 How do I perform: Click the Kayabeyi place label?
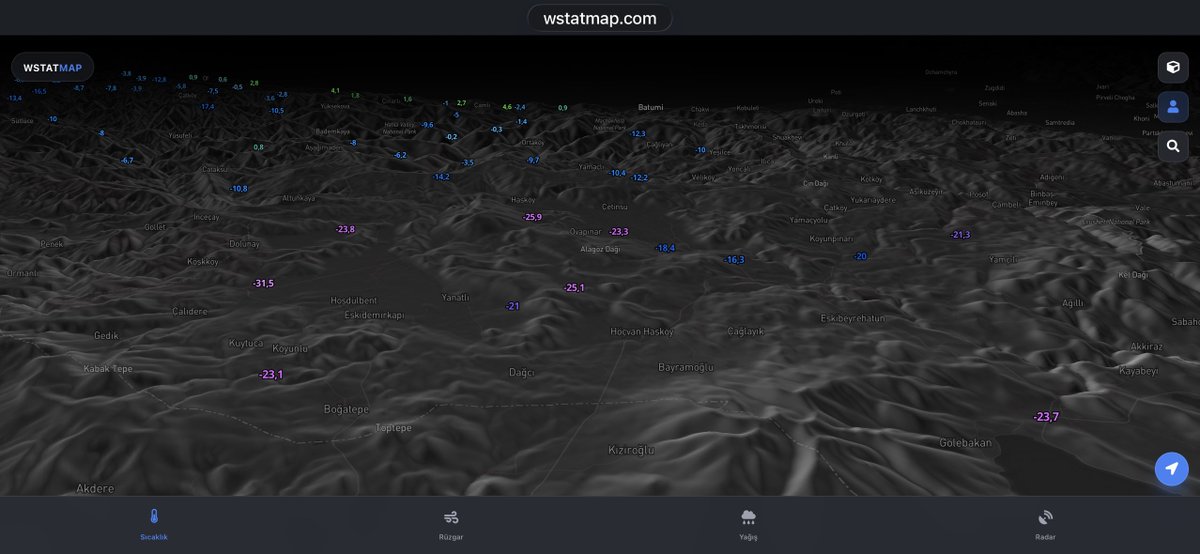click(1138, 371)
